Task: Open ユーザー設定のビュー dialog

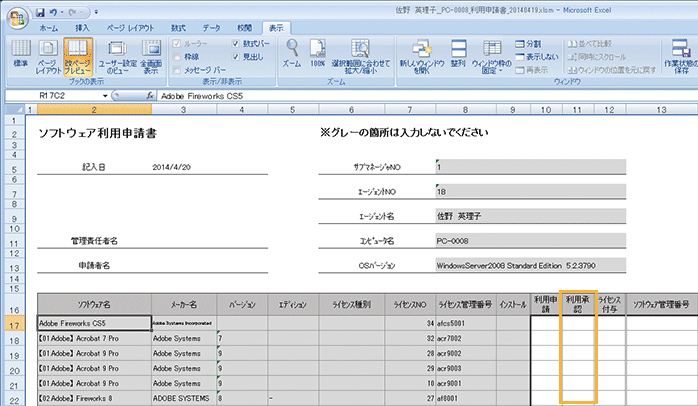Action: [x=117, y=57]
